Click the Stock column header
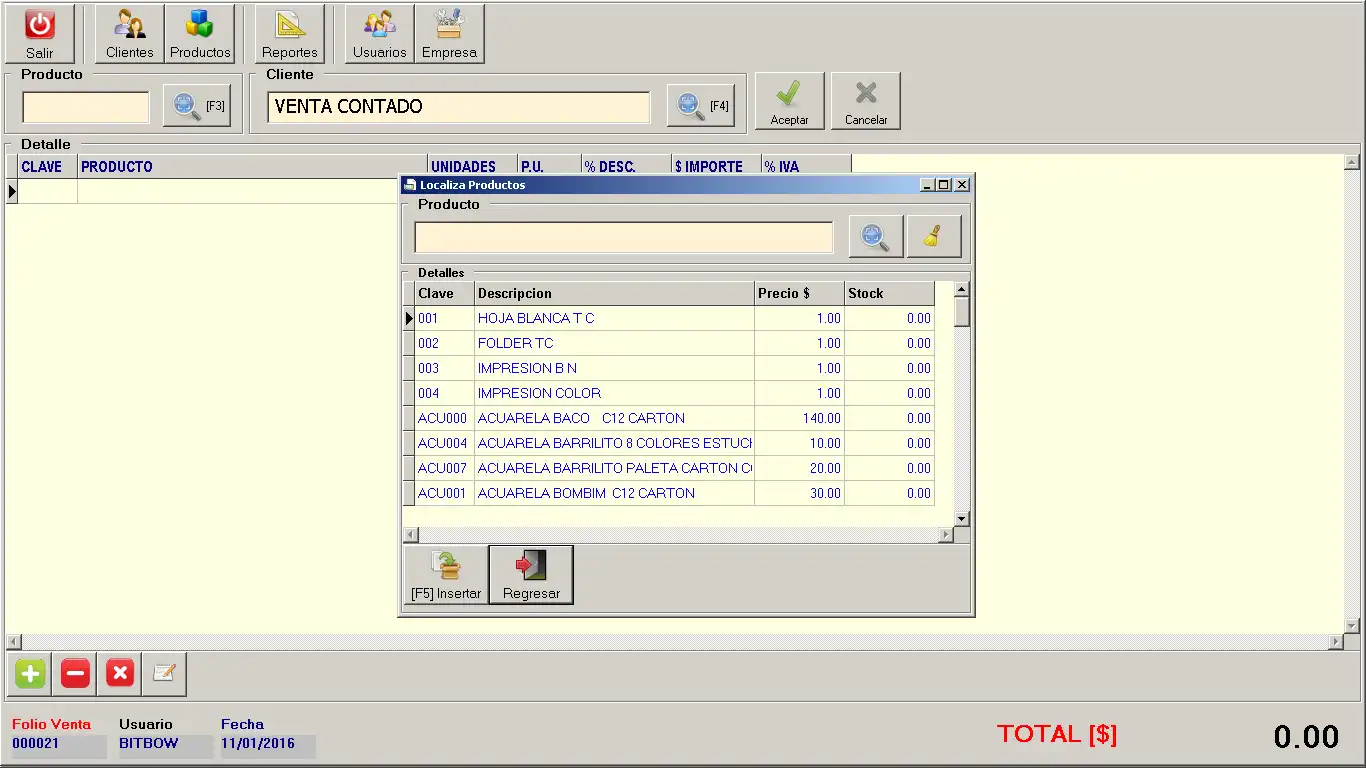The image size is (1366, 768). pos(889,293)
